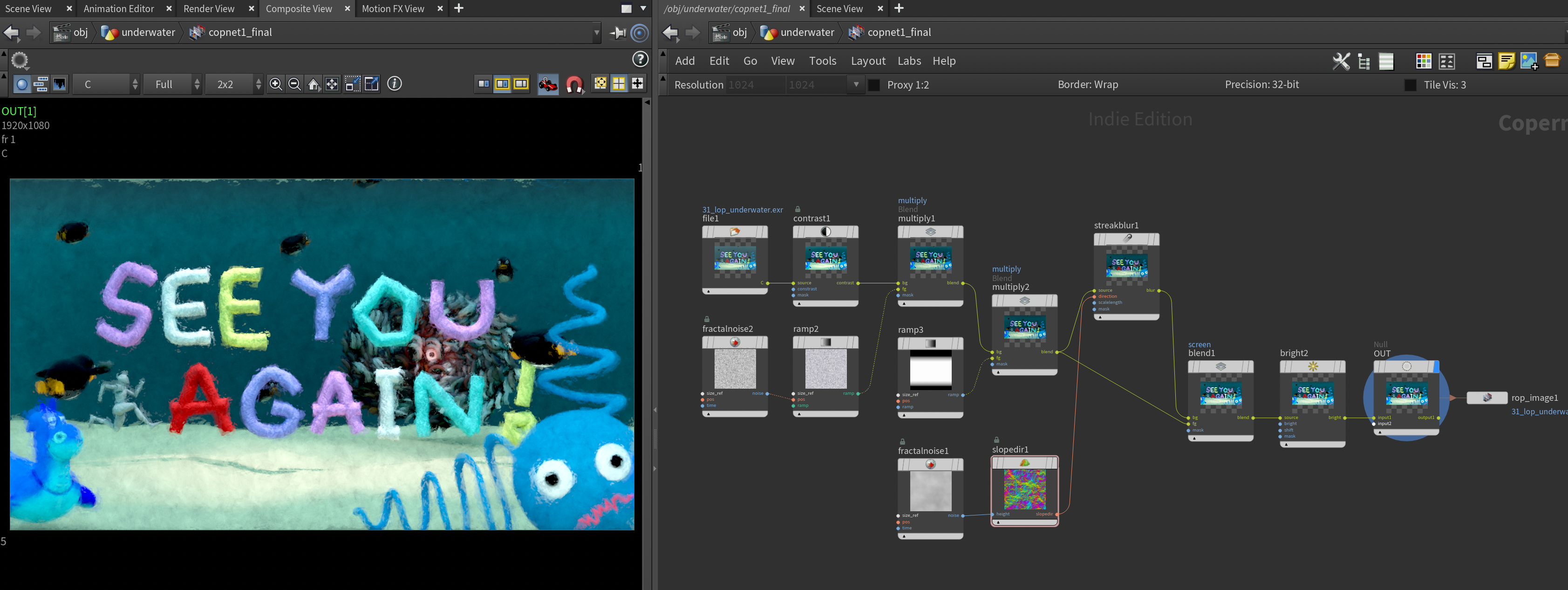The height and width of the screenshot is (590, 1568).
Task: Open the Full resolution dropdown
Action: click(173, 84)
